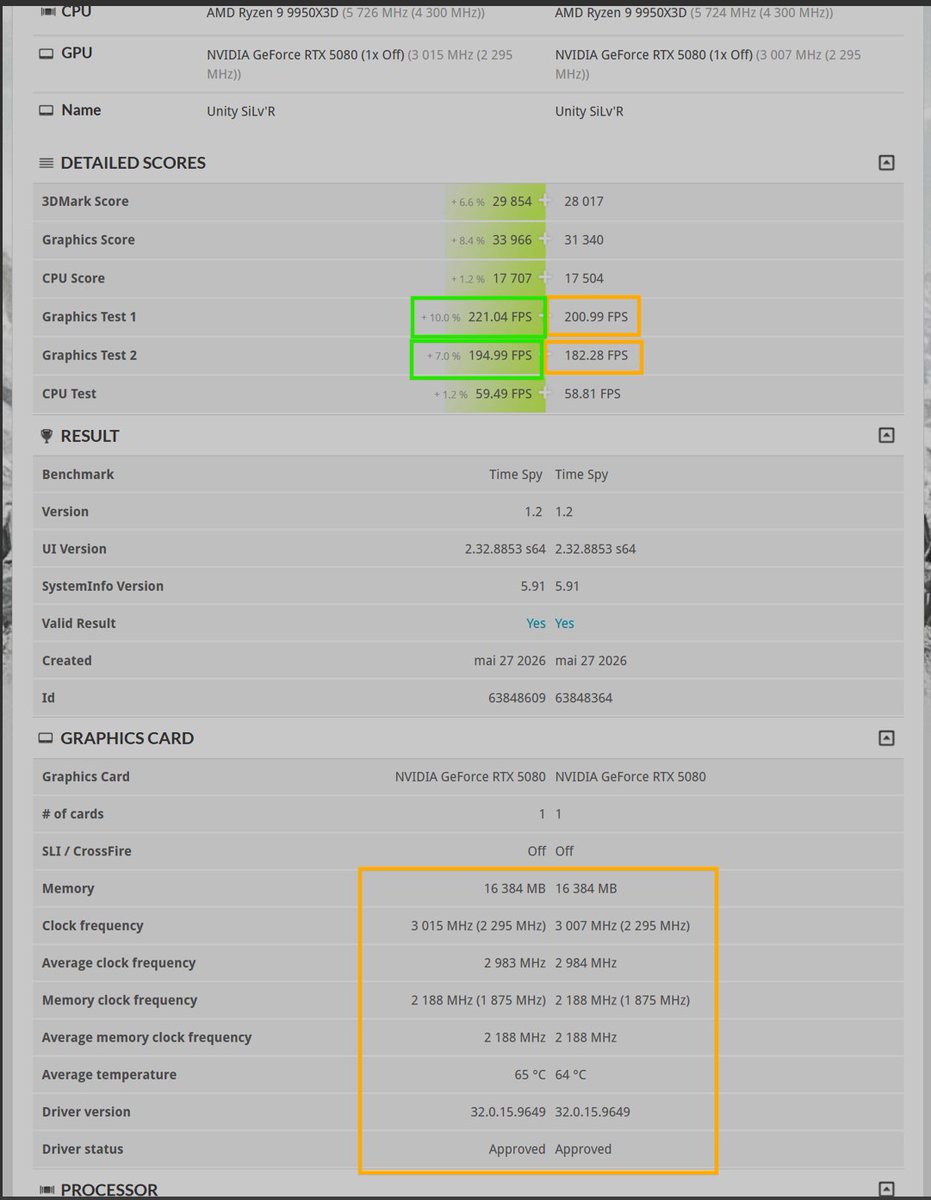Click the 'Average clock frequency' row label
Screen dimensions: 931x1200
[x=119, y=963]
